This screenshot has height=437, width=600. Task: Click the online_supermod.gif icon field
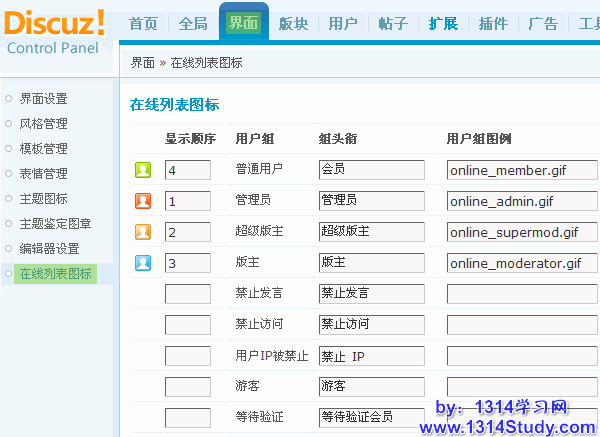click(521, 232)
